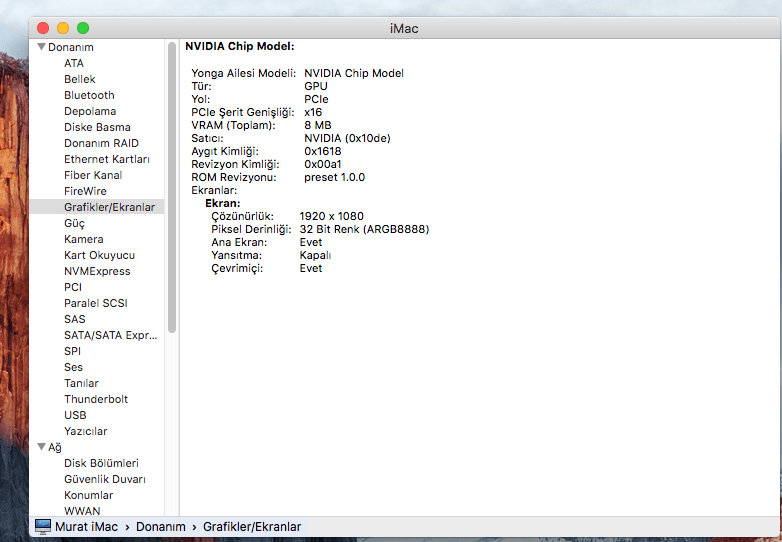This screenshot has width=782, height=542.
Task: Select Kamera in the sidebar
Action: [x=84, y=239]
